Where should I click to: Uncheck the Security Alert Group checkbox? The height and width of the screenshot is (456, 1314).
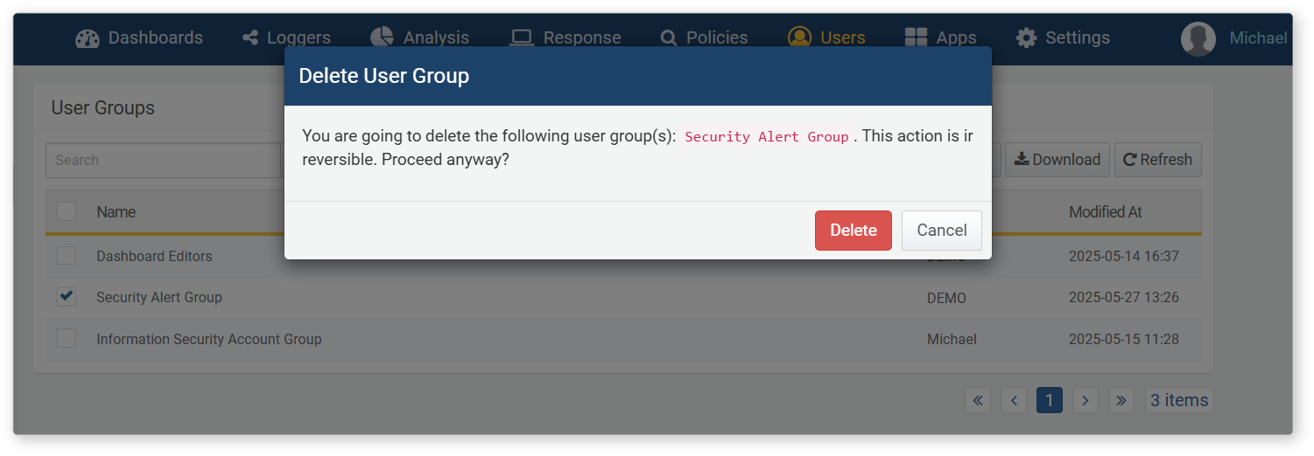pyautogui.click(x=66, y=297)
